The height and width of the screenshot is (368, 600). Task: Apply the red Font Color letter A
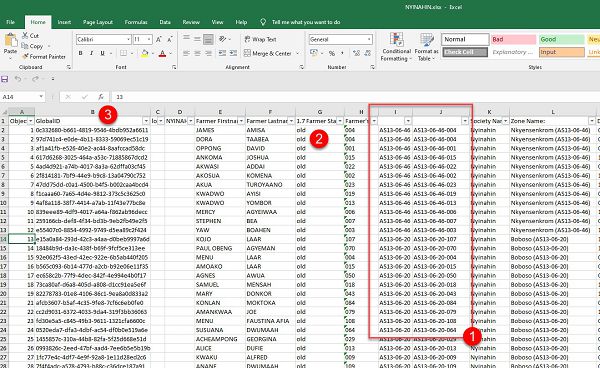(x=162, y=54)
